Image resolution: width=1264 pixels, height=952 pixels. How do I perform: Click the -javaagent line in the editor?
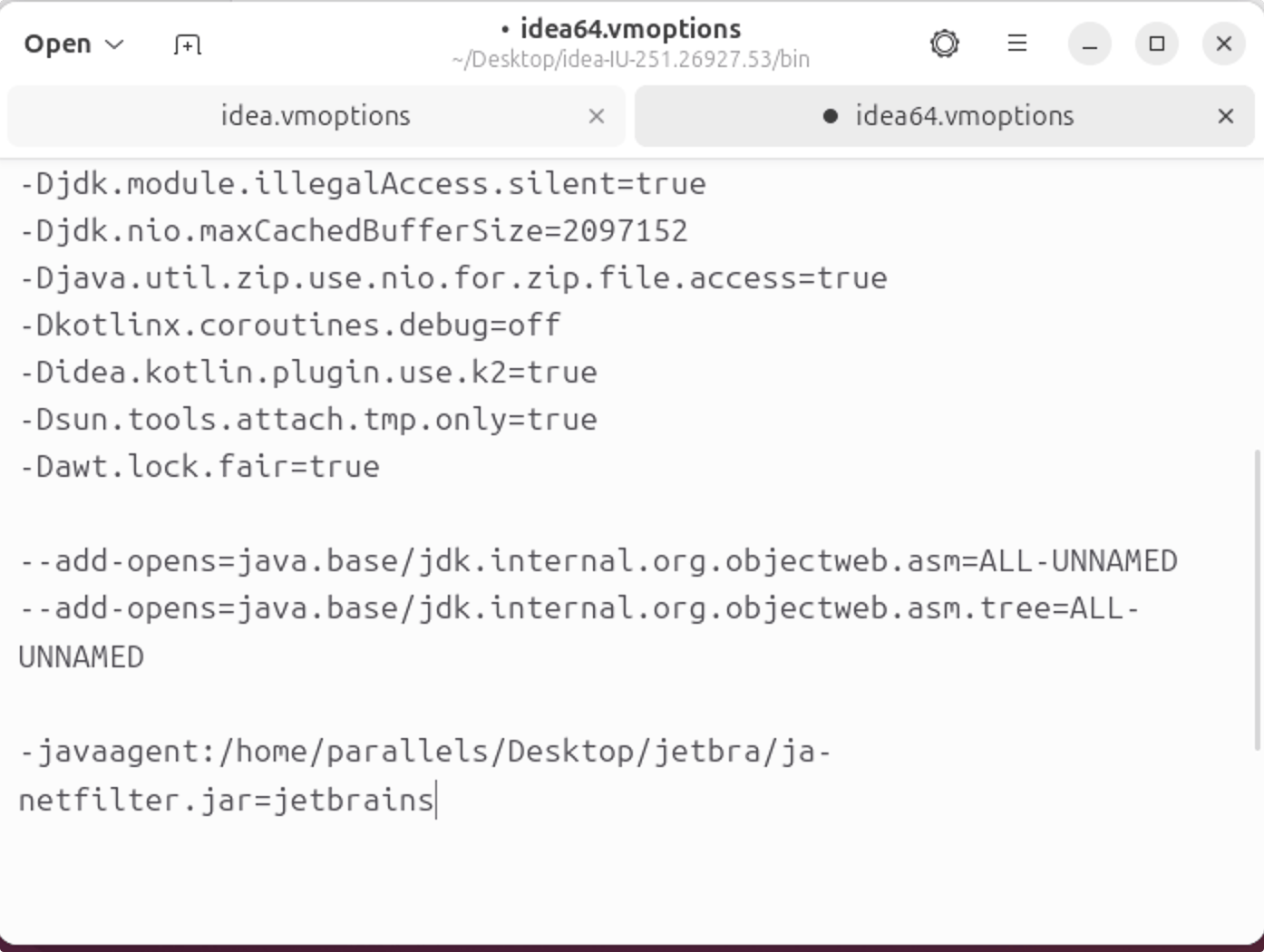[x=424, y=776]
